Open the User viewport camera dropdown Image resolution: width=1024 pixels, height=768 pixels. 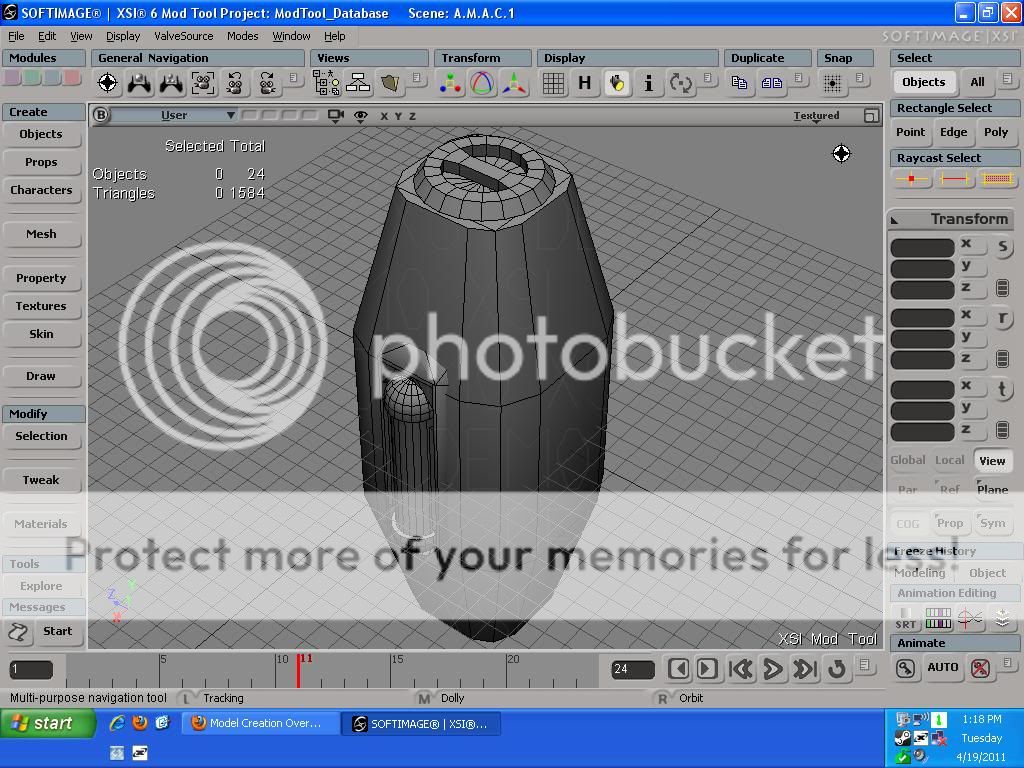pos(174,116)
